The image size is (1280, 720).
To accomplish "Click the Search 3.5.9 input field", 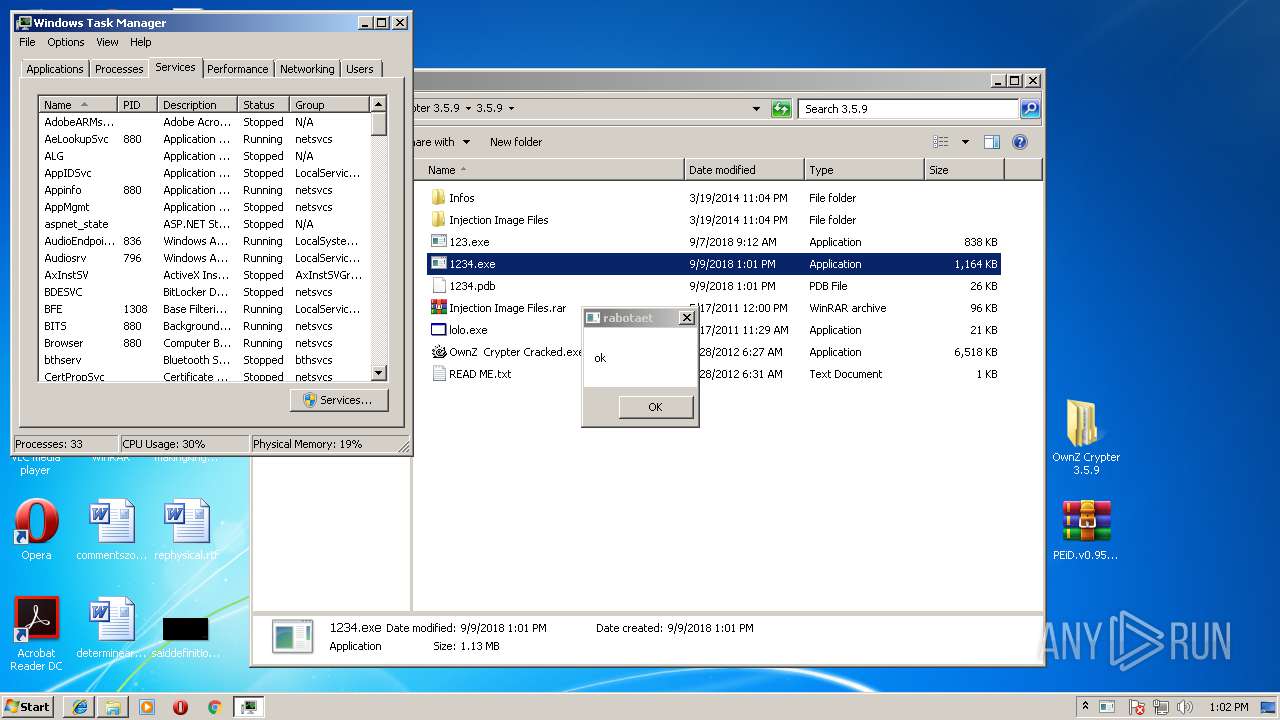I will (908, 109).
